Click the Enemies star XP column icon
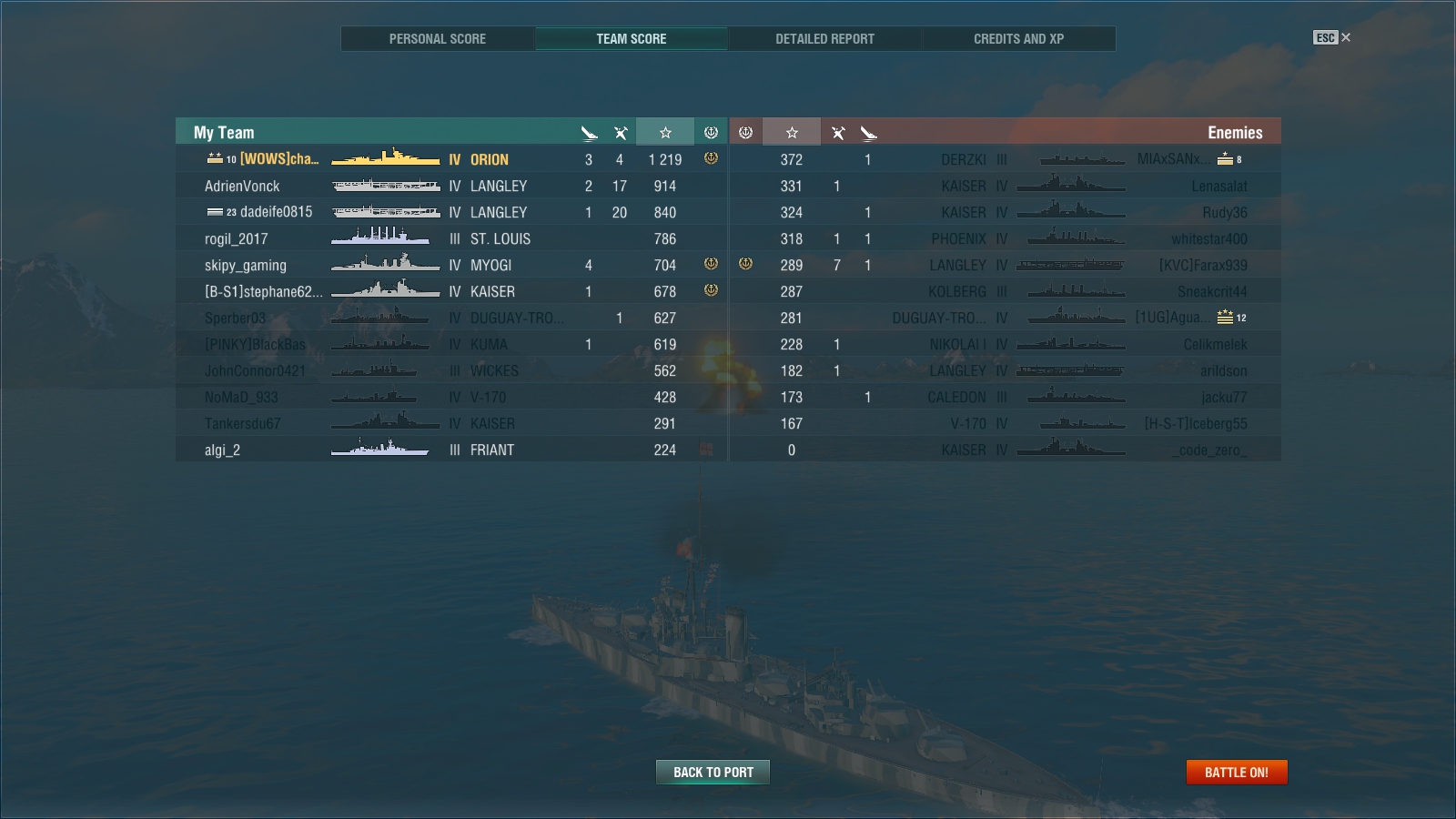This screenshot has height=819, width=1456. (x=792, y=133)
